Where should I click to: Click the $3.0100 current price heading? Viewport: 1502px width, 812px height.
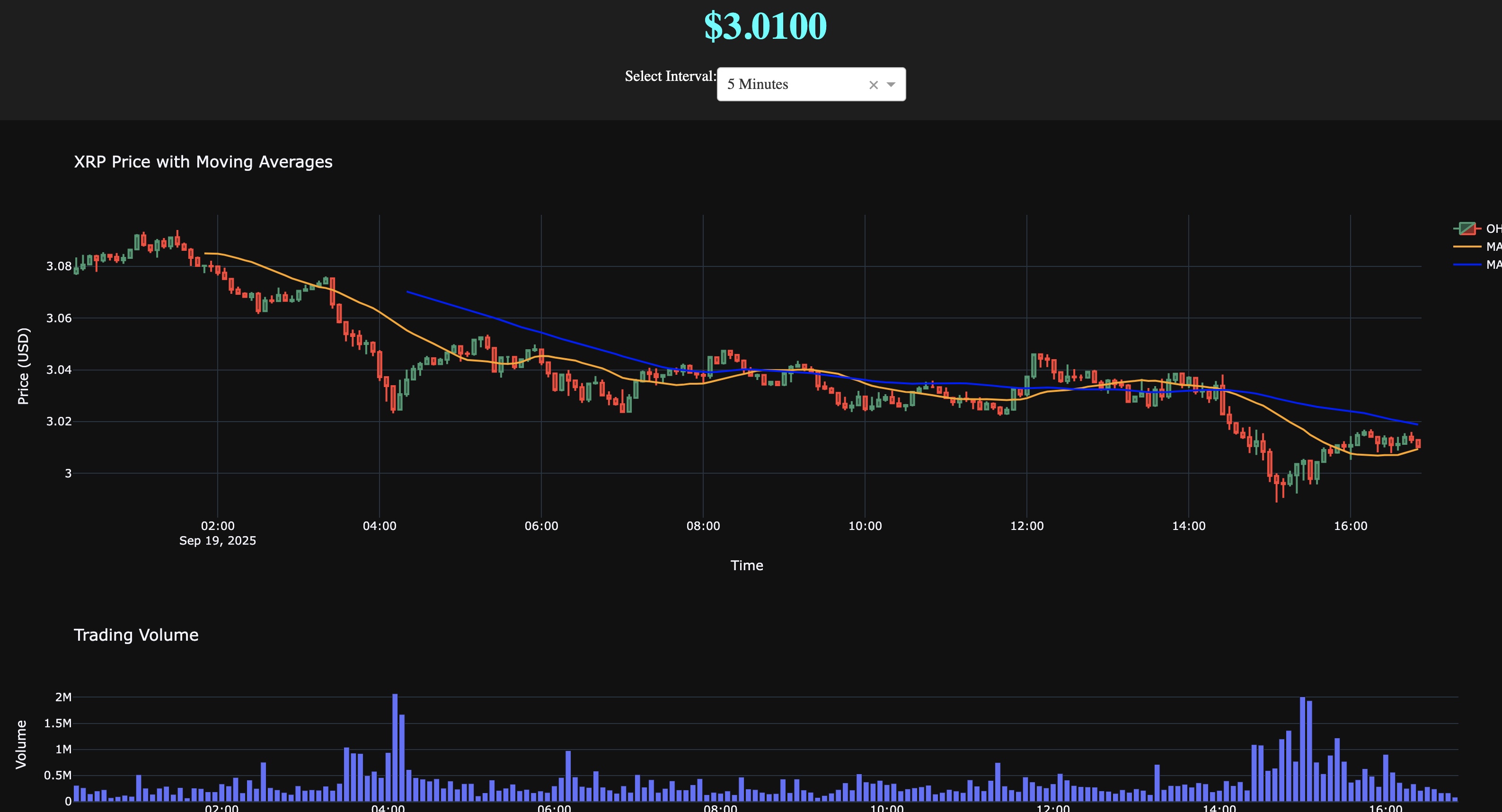tap(765, 26)
